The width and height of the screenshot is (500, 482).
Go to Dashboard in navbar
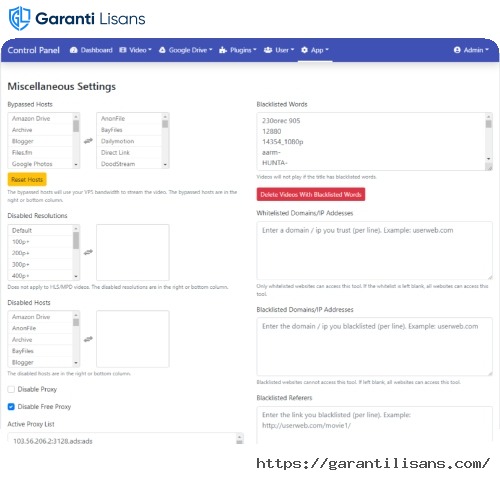[91, 50]
